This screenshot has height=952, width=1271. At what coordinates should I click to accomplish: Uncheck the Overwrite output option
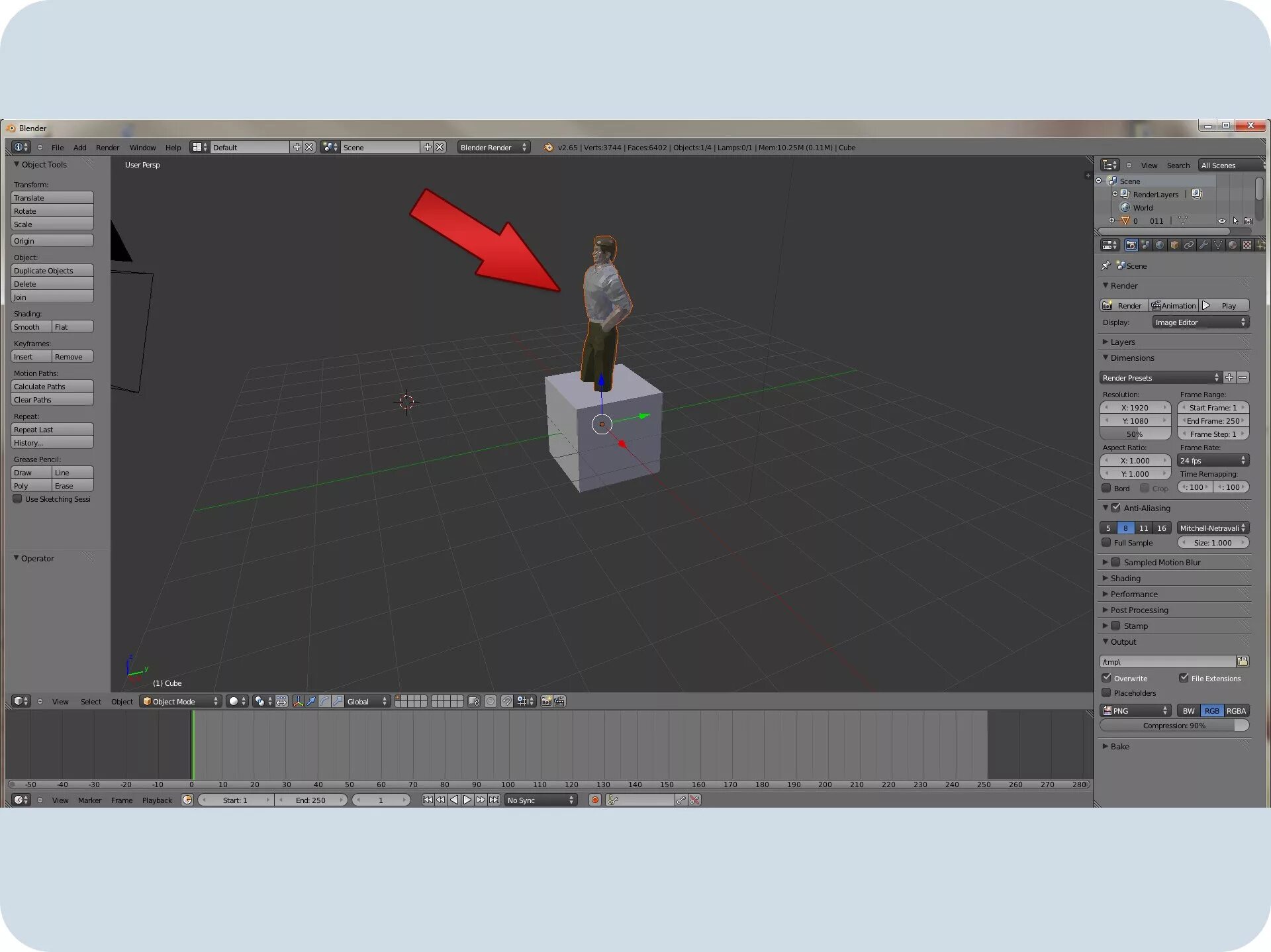point(1106,678)
